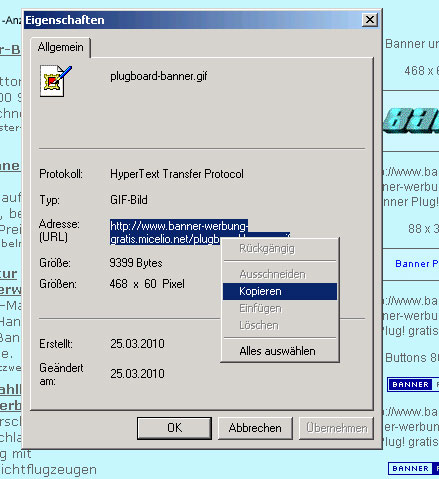Click the Geändert am date 25.03.2010
This screenshot has width=439, height=479.
click(137, 374)
